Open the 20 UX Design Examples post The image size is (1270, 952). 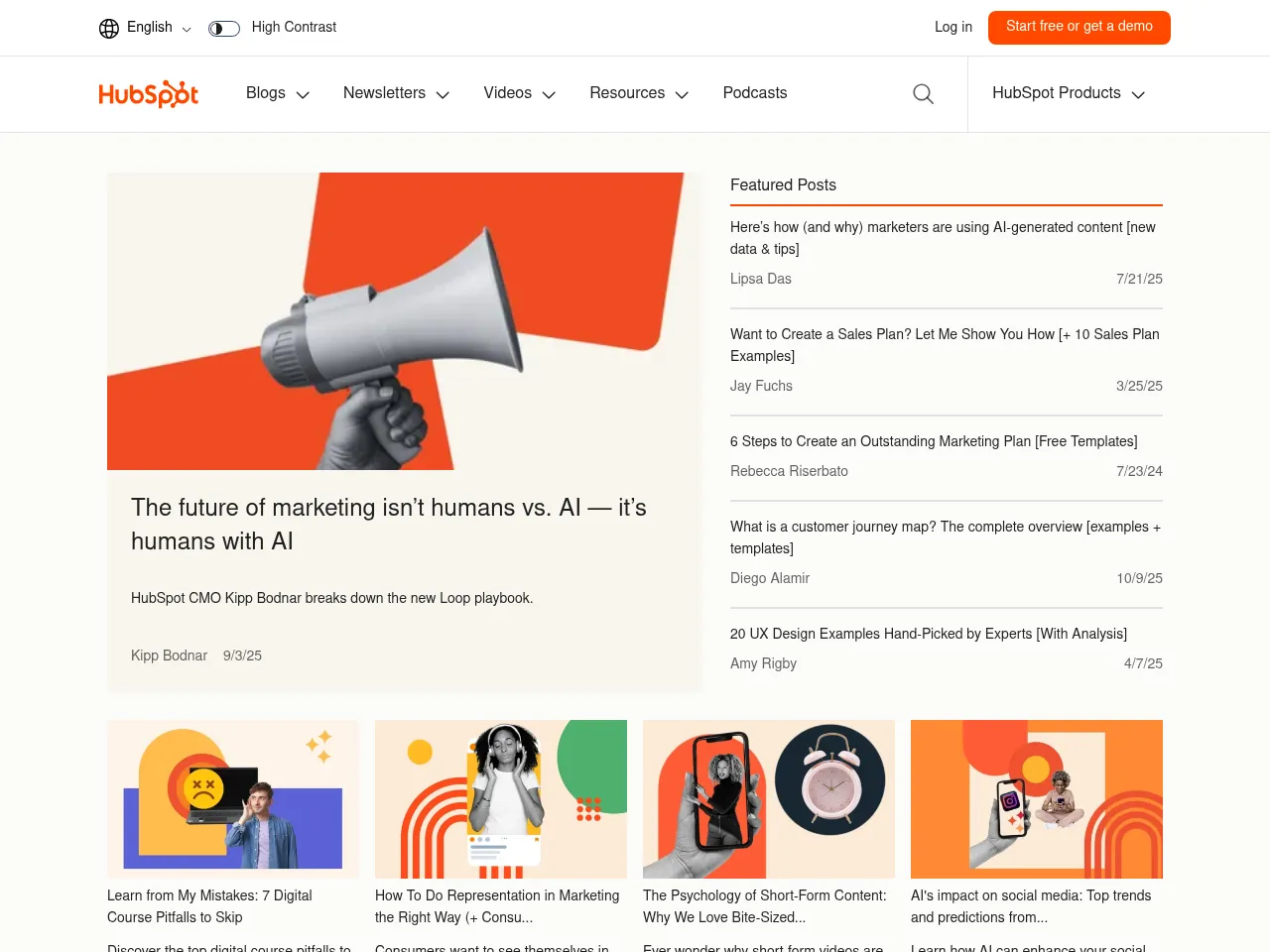point(929,634)
